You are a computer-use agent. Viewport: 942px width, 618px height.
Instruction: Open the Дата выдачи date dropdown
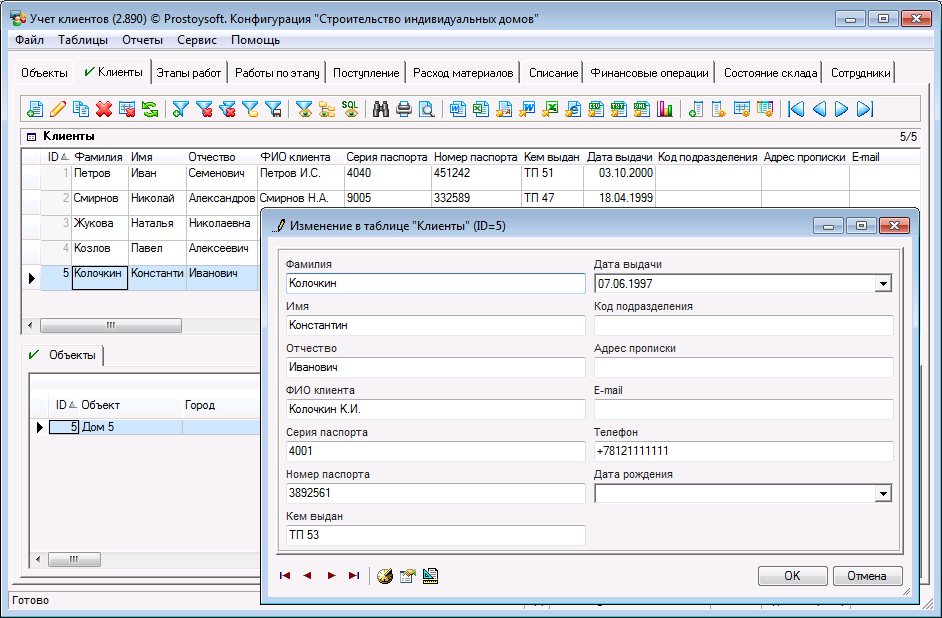(882, 284)
